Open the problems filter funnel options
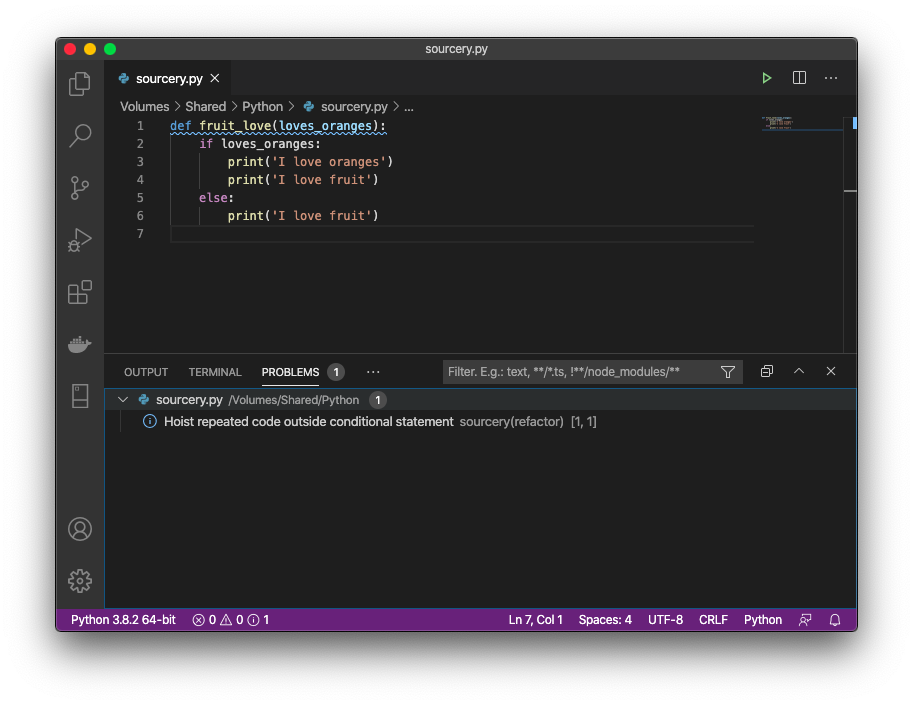 728,372
